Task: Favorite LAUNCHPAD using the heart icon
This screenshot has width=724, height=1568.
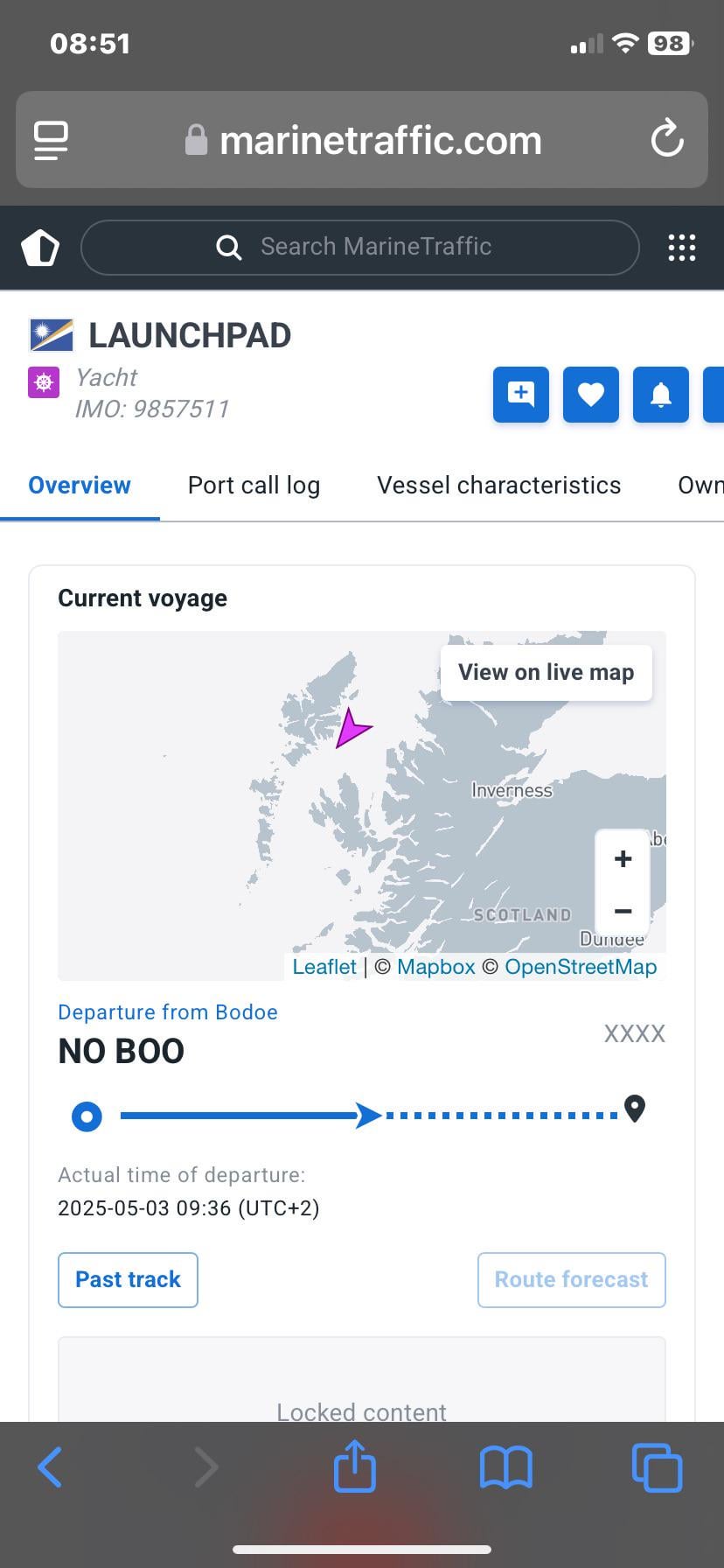Action: click(591, 395)
